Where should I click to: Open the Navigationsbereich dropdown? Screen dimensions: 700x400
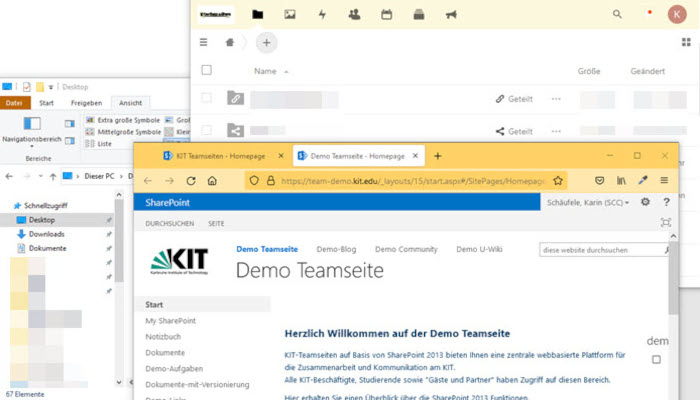point(32,141)
